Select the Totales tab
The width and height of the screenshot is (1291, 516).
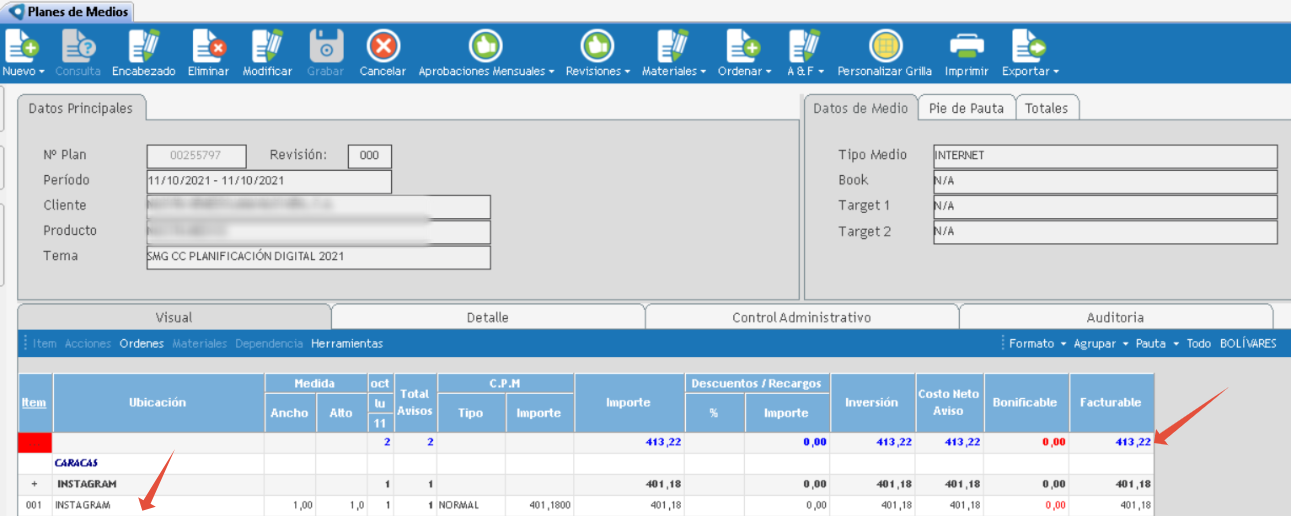tap(1047, 108)
